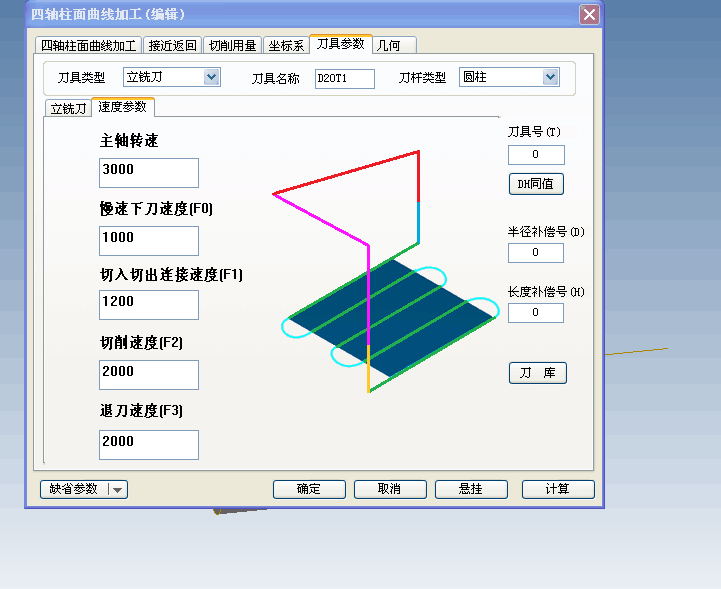This screenshot has width=721, height=589.
Task: Open the tool library with 刀库 button
Action: (x=538, y=373)
